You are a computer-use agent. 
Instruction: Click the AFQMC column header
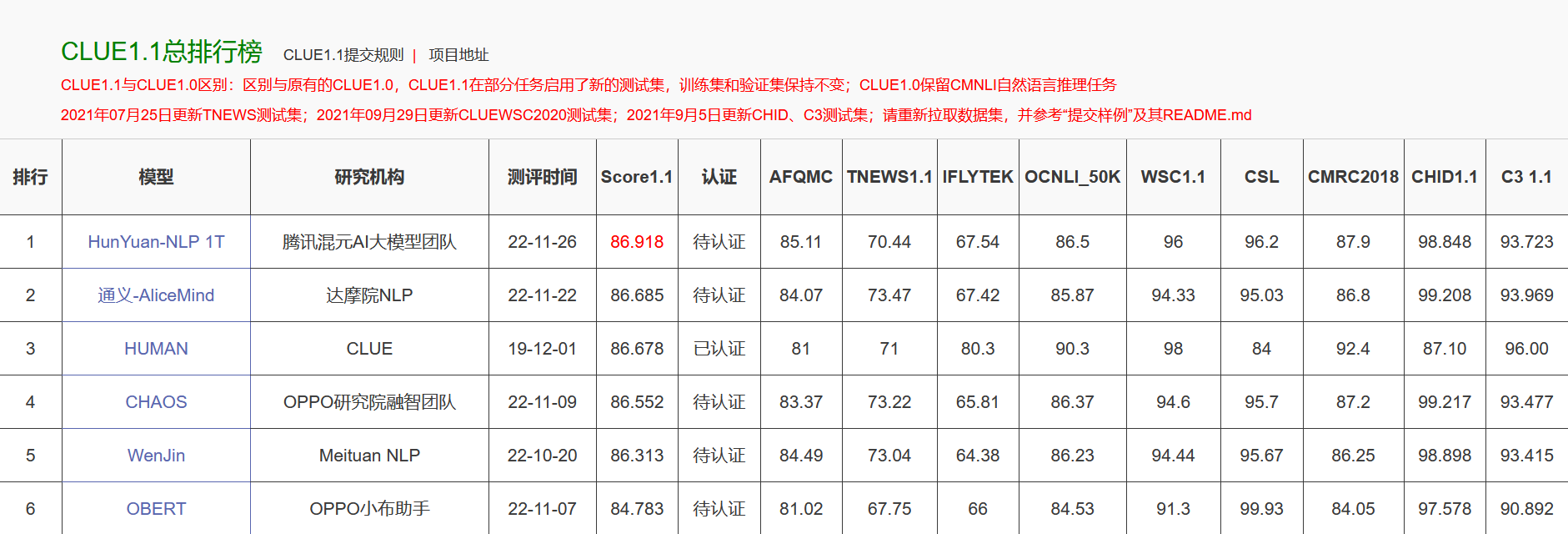pos(801,177)
